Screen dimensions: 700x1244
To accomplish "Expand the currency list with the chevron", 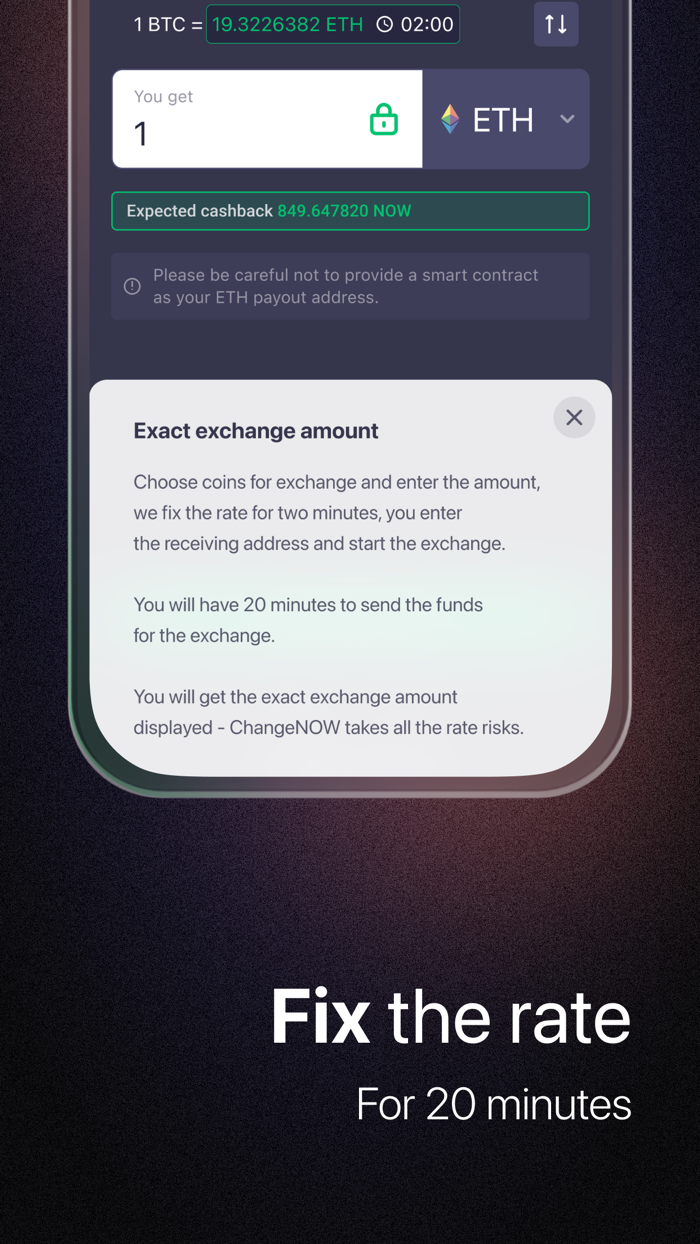I will [x=567, y=119].
